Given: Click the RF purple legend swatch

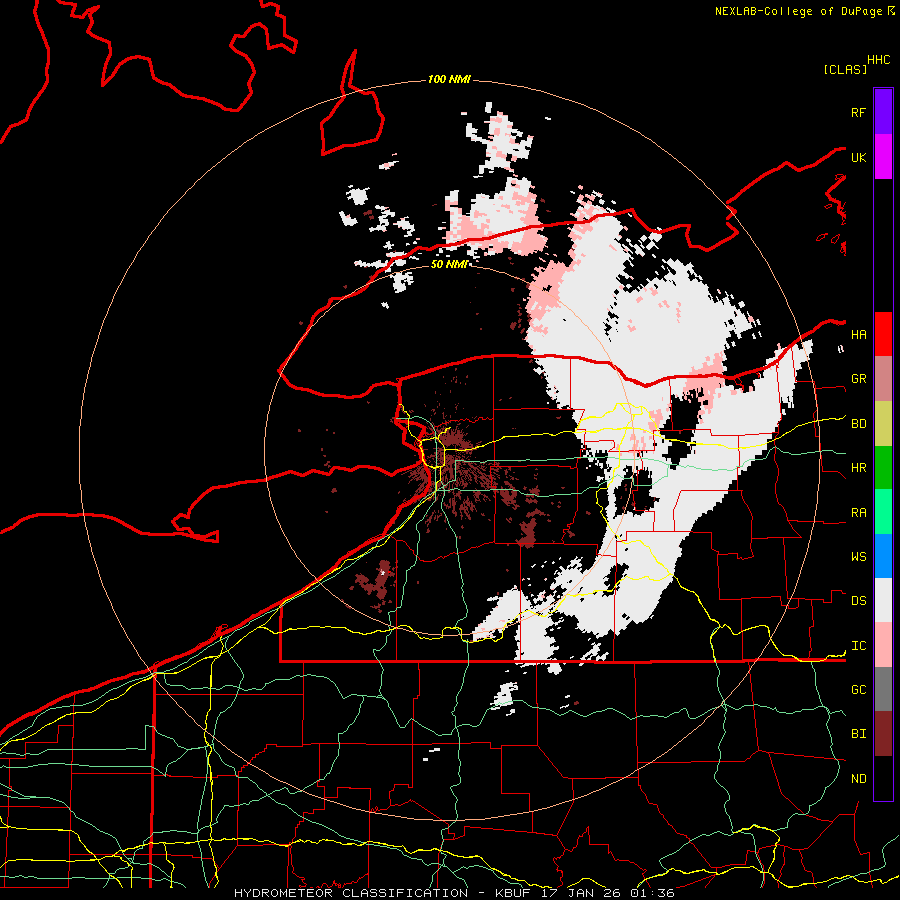Looking at the screenshot, I should pos(883,112).
